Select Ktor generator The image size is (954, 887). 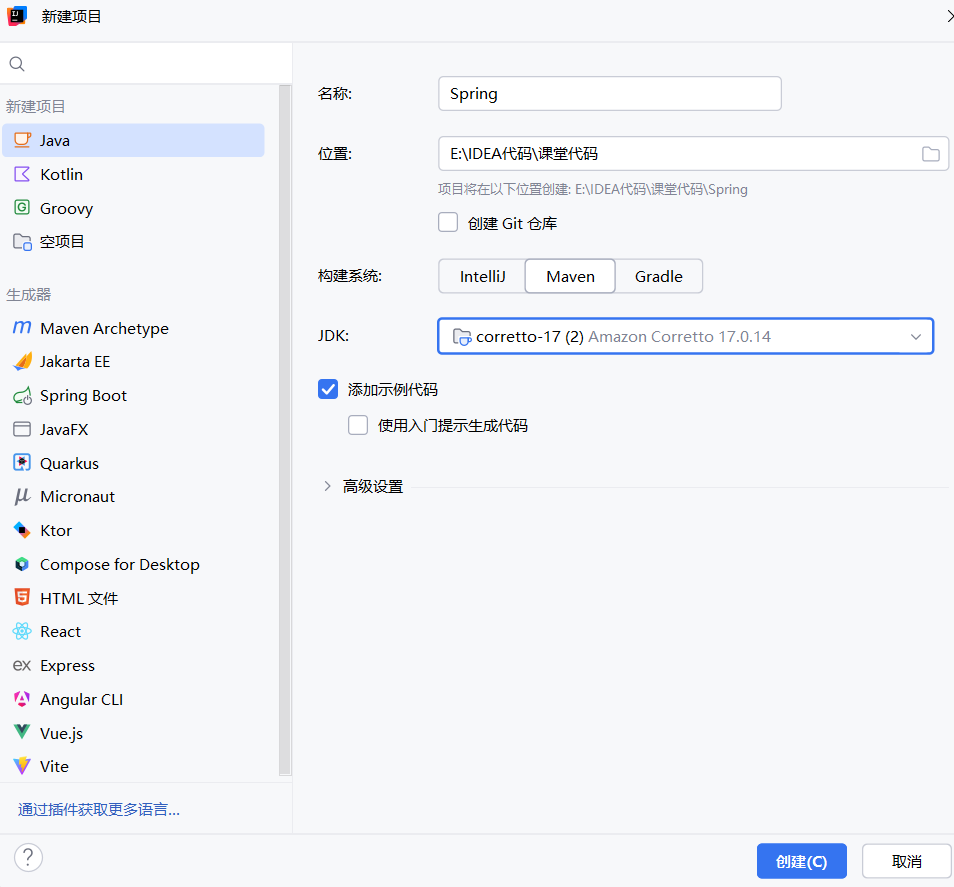click(x=133, y=530)
